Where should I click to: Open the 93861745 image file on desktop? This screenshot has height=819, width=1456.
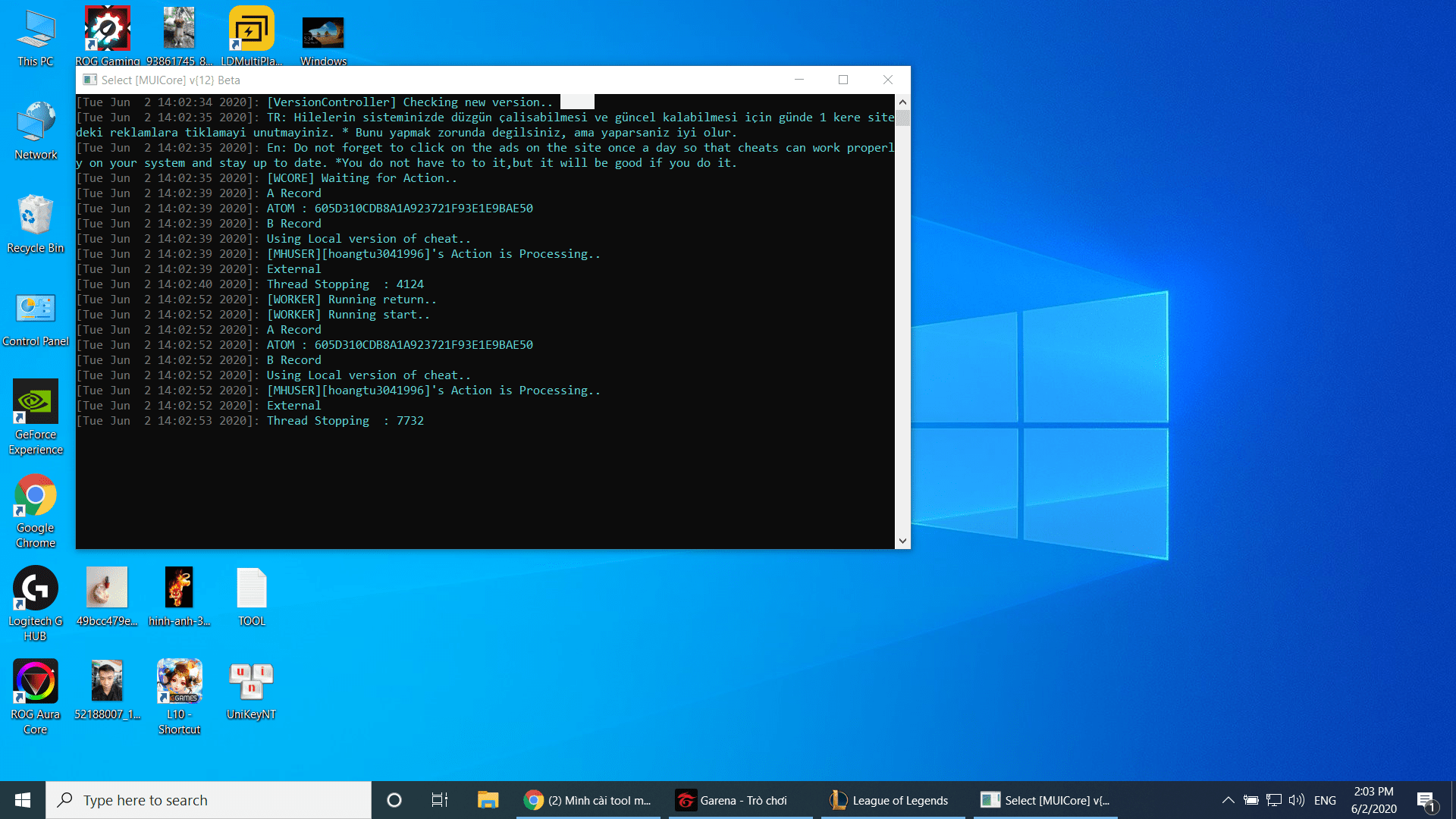tap(179, 36)
